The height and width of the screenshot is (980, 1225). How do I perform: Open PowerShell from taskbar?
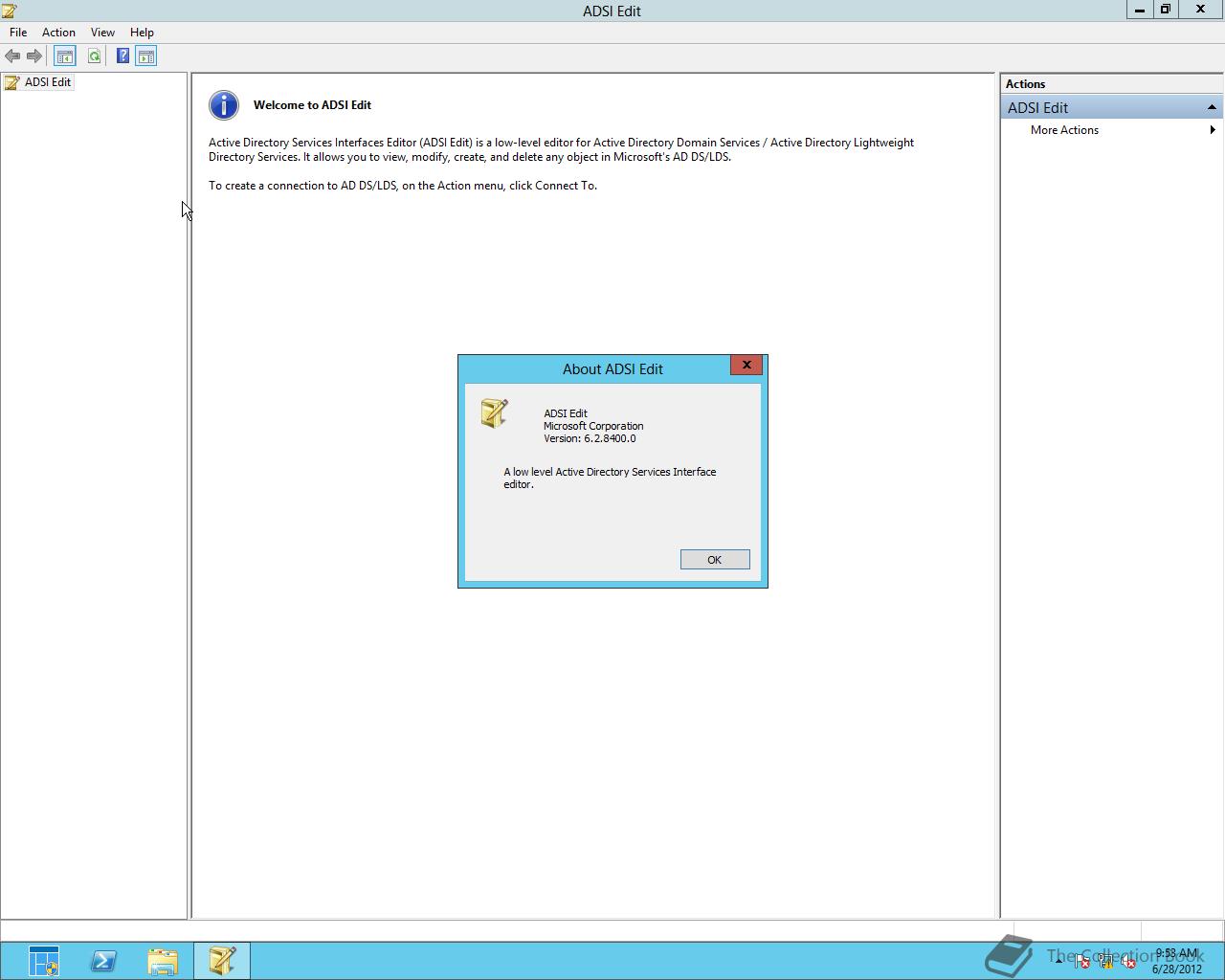pos(103,961)
